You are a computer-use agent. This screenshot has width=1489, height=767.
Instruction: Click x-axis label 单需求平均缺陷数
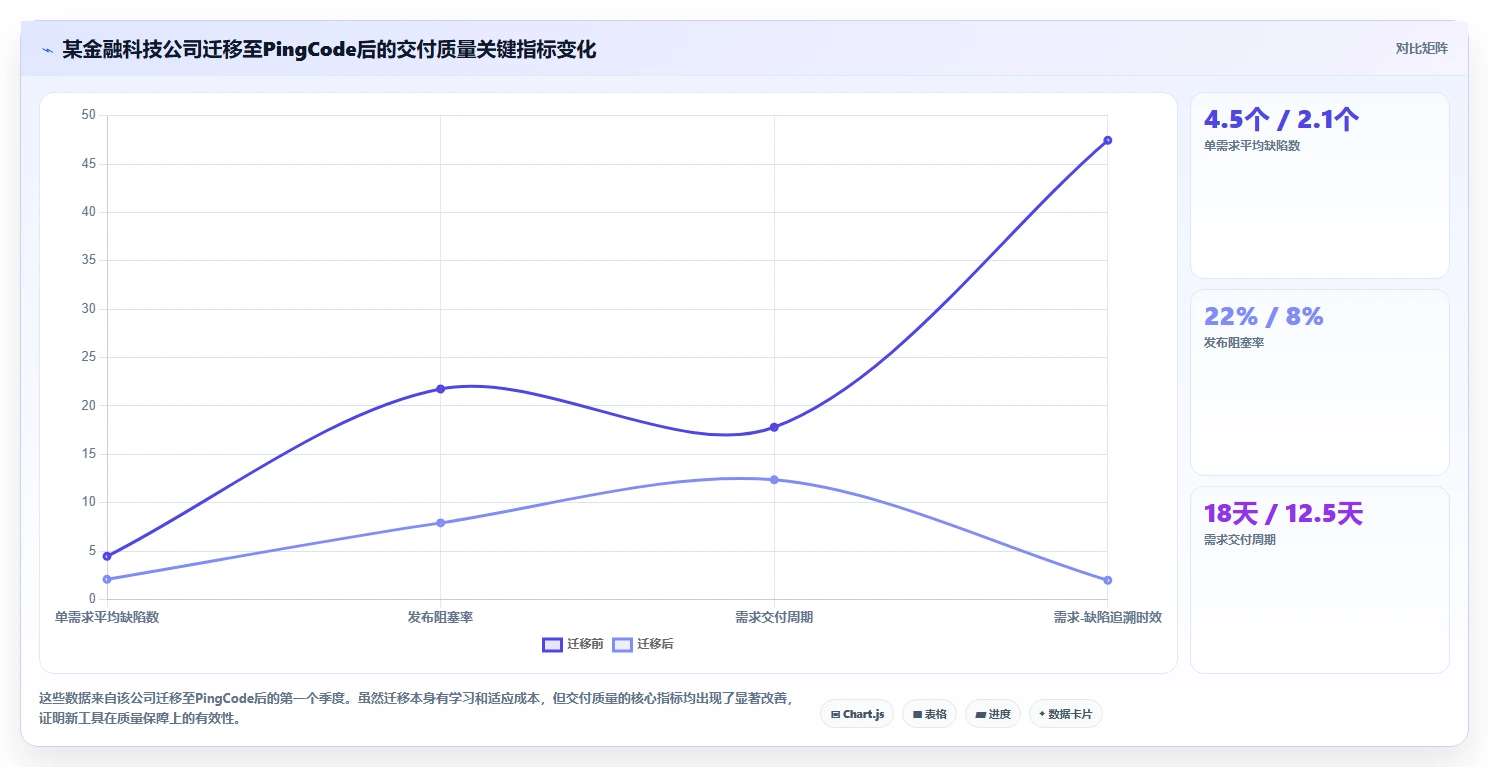(107, 617)
